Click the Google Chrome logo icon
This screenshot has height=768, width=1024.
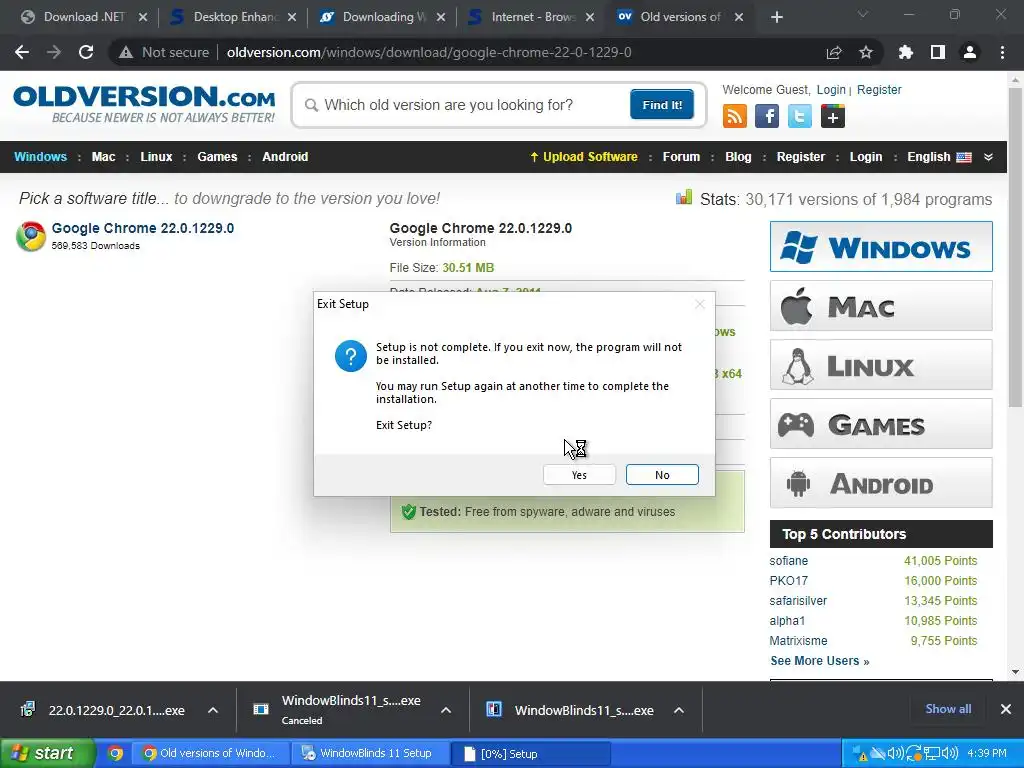click(x=31, y=236)
